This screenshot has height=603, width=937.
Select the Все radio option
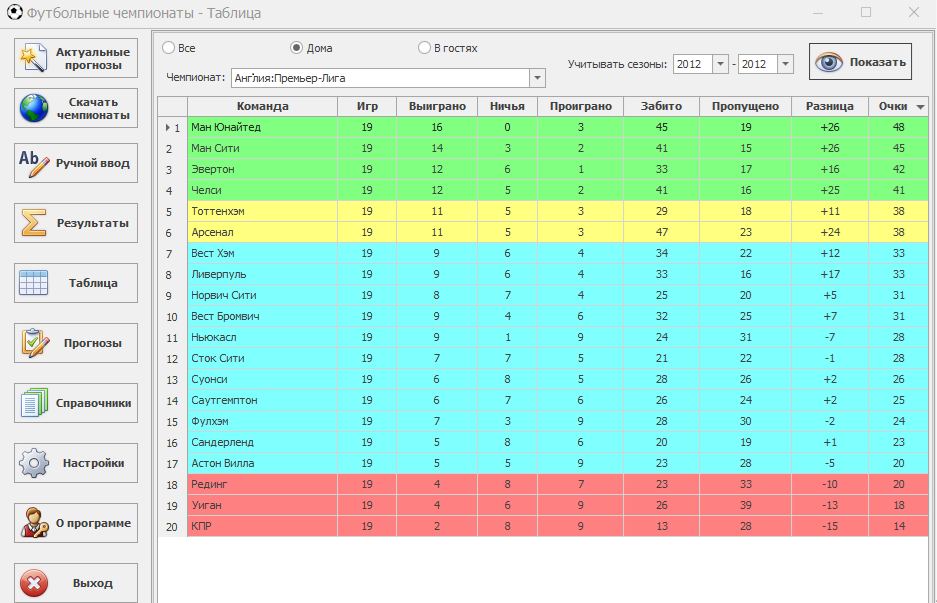[x=168, y=48]
